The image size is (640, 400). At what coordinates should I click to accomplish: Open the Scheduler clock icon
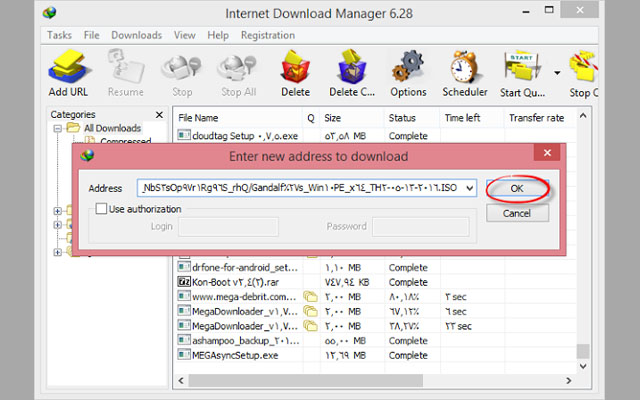(465, 67)
